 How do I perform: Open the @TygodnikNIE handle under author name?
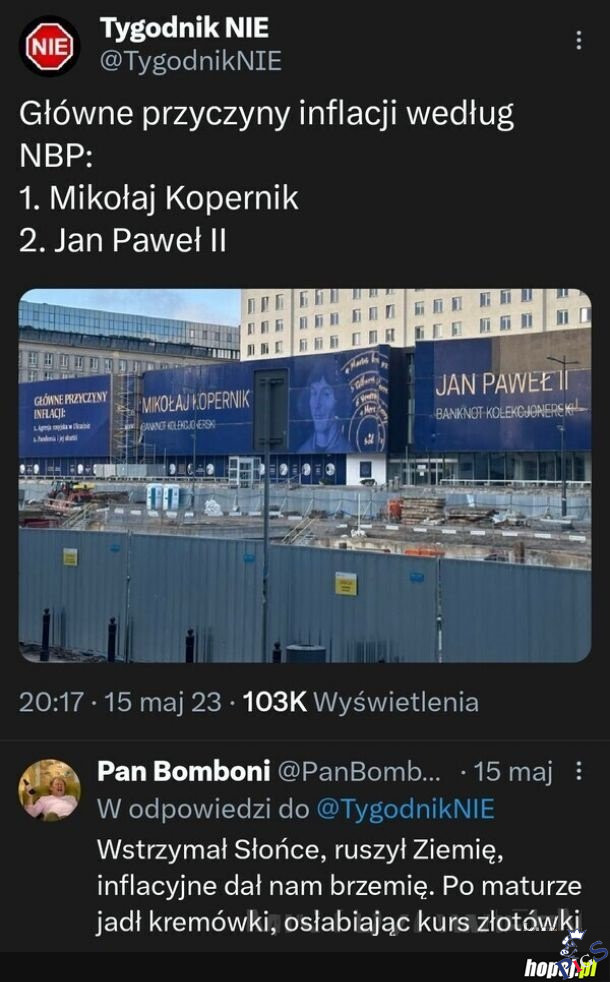pyautogui.click(x=190, y=61)
